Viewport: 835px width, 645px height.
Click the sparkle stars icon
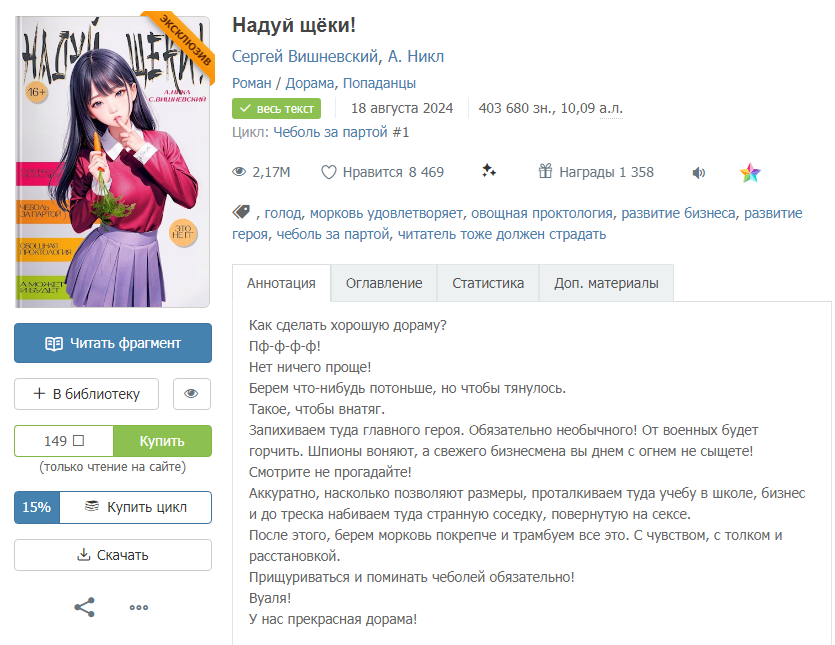click(488, 171)
